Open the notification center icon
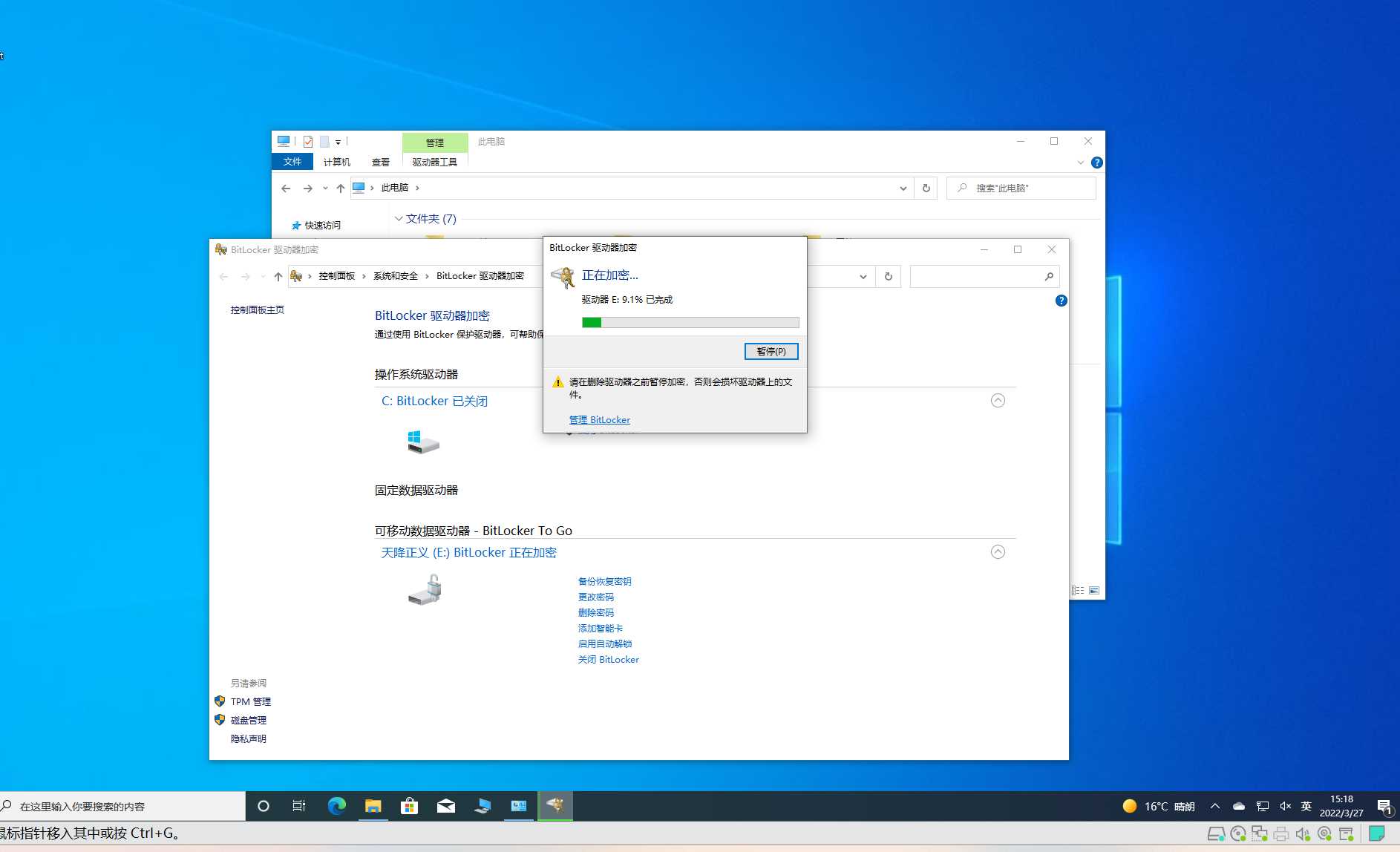The height and width of the screenshot is (852, 1400). point(1384,807)
